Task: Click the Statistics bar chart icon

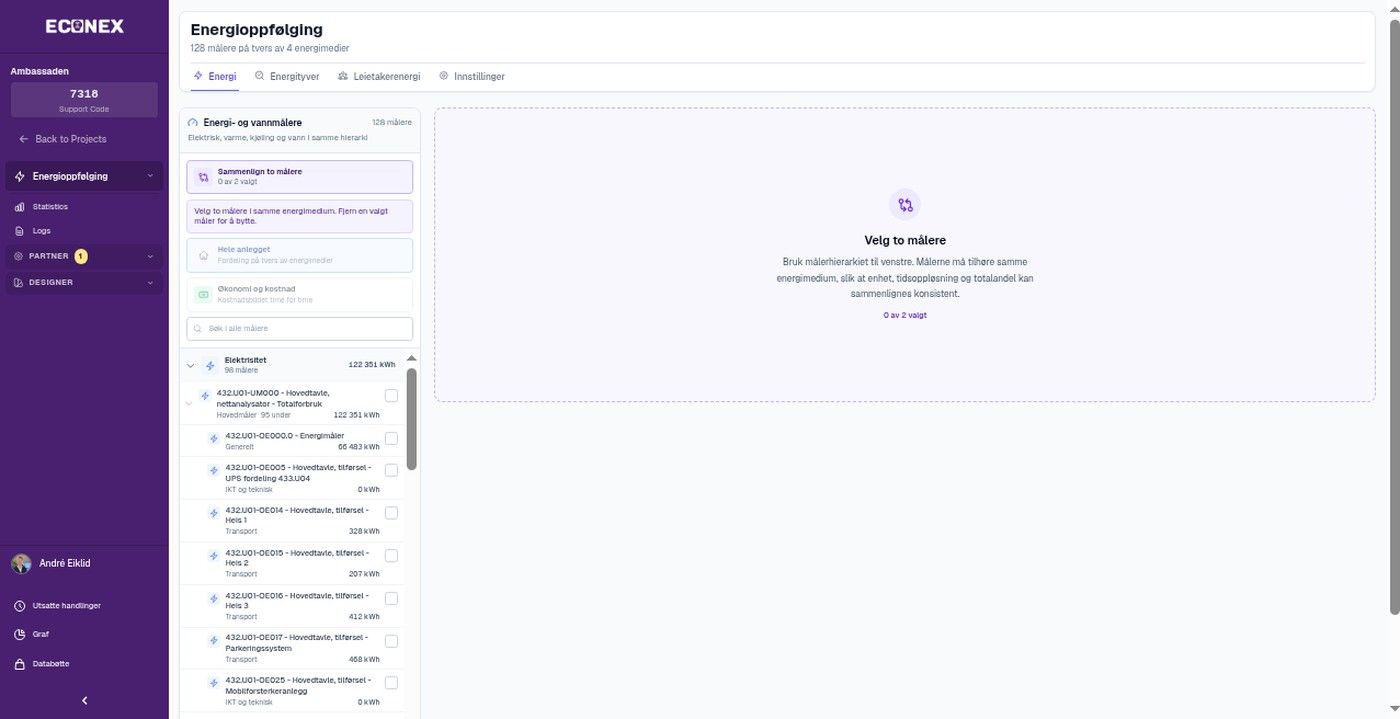Action: point(19,207)
